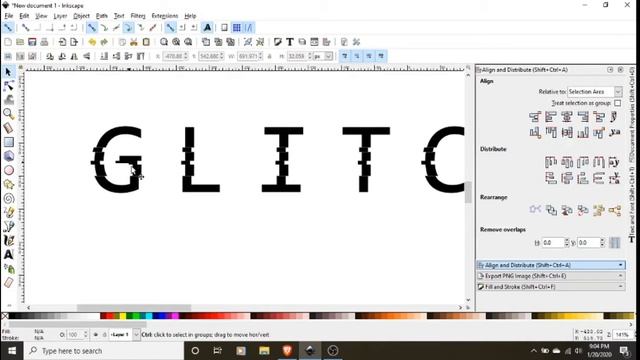Select the Pencil freehand tool
Screen dimensions: 640x360
click(8, 212)
